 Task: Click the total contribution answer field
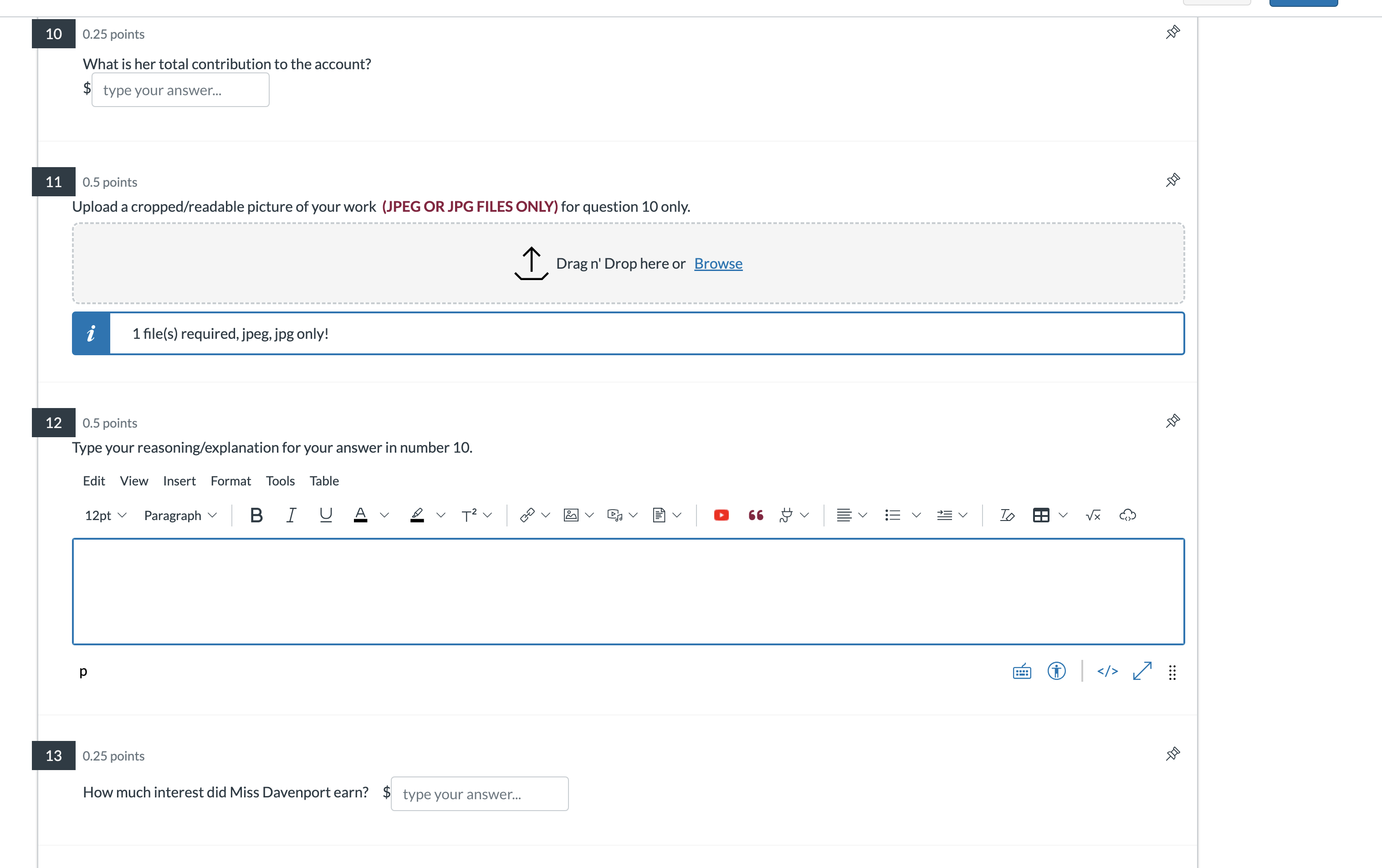pos(180,90)
